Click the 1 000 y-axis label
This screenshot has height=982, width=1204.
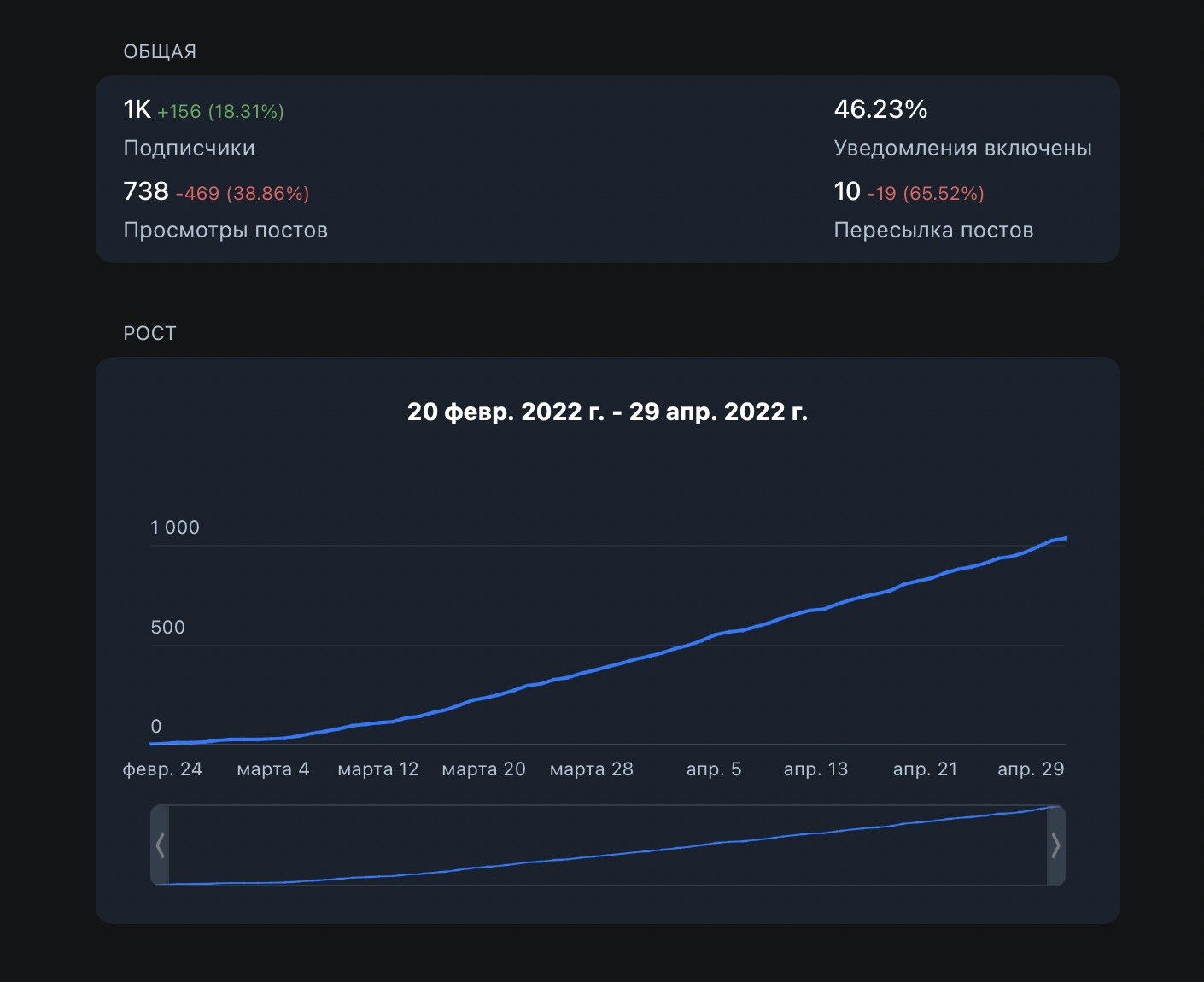[175, 528]
